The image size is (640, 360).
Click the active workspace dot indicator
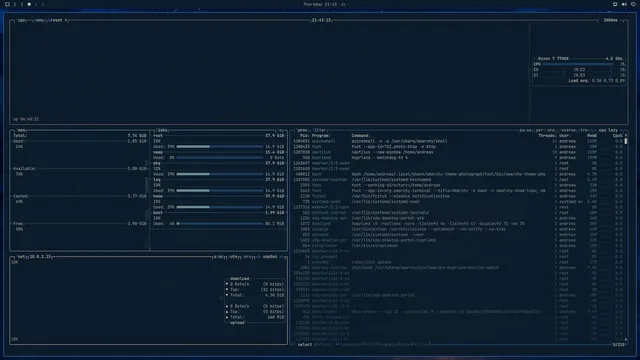(x=29, y=4)
